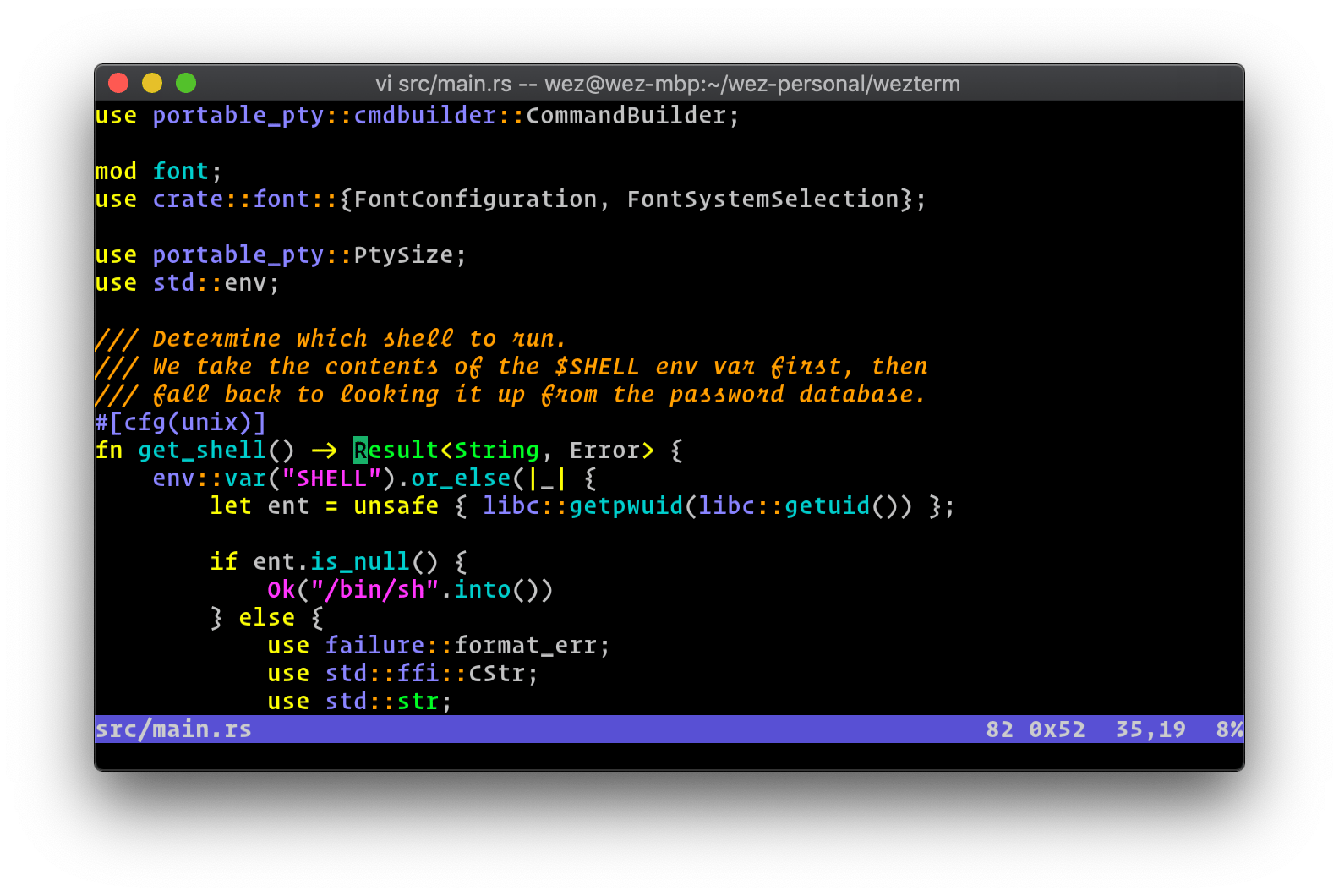Click the 'let' keyword before 'ent'
1339x896 pixels.
point(231,505)
